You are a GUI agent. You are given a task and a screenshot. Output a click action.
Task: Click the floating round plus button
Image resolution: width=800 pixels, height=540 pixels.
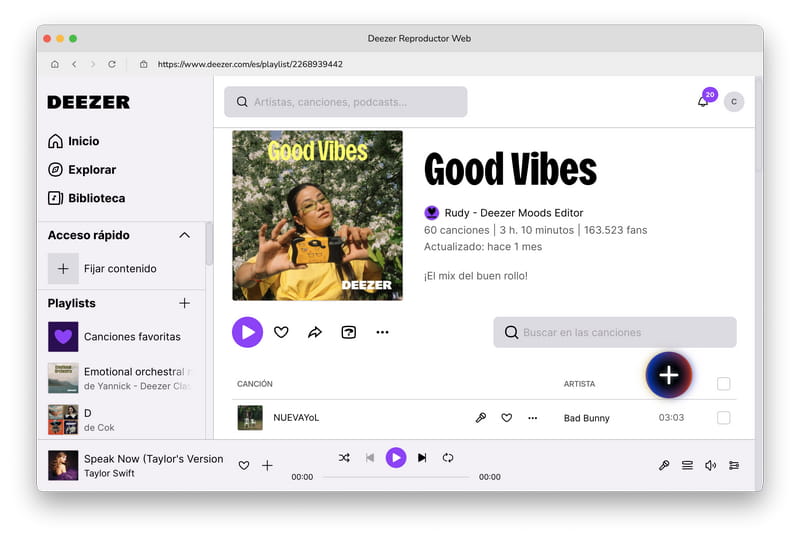669,375
